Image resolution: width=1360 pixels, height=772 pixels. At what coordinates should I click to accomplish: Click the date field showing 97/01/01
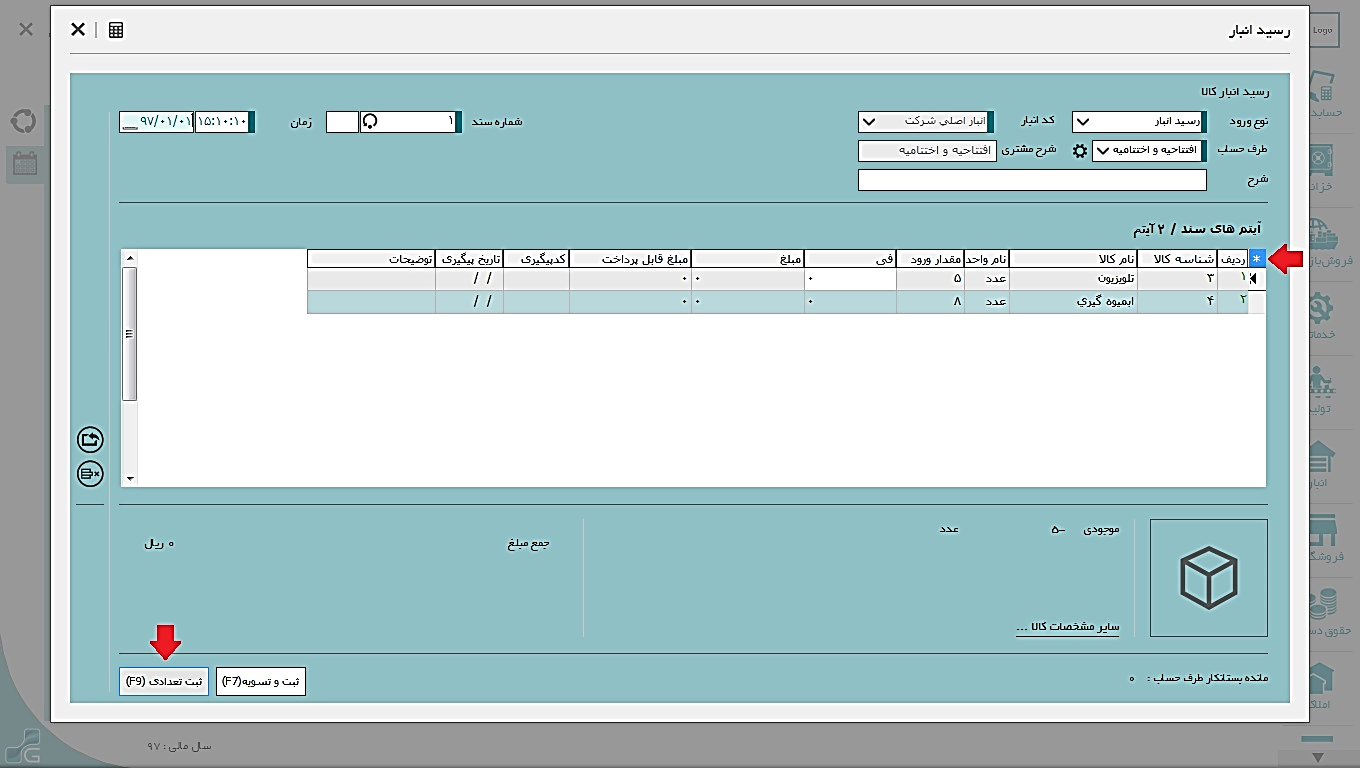pos(155,122)
